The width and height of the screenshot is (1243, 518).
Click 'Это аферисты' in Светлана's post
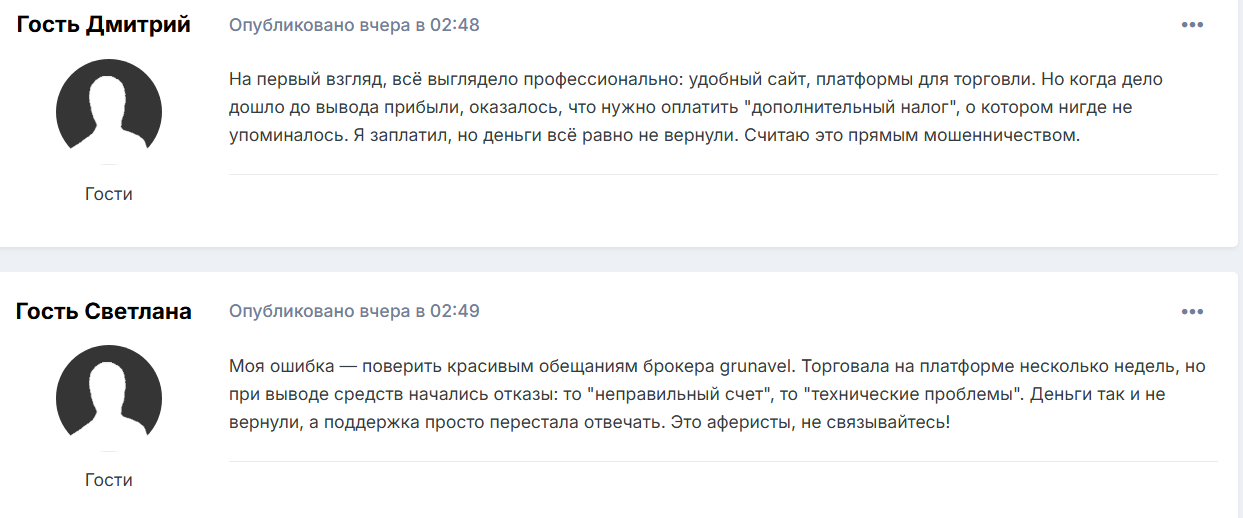[x=718, y=423]
